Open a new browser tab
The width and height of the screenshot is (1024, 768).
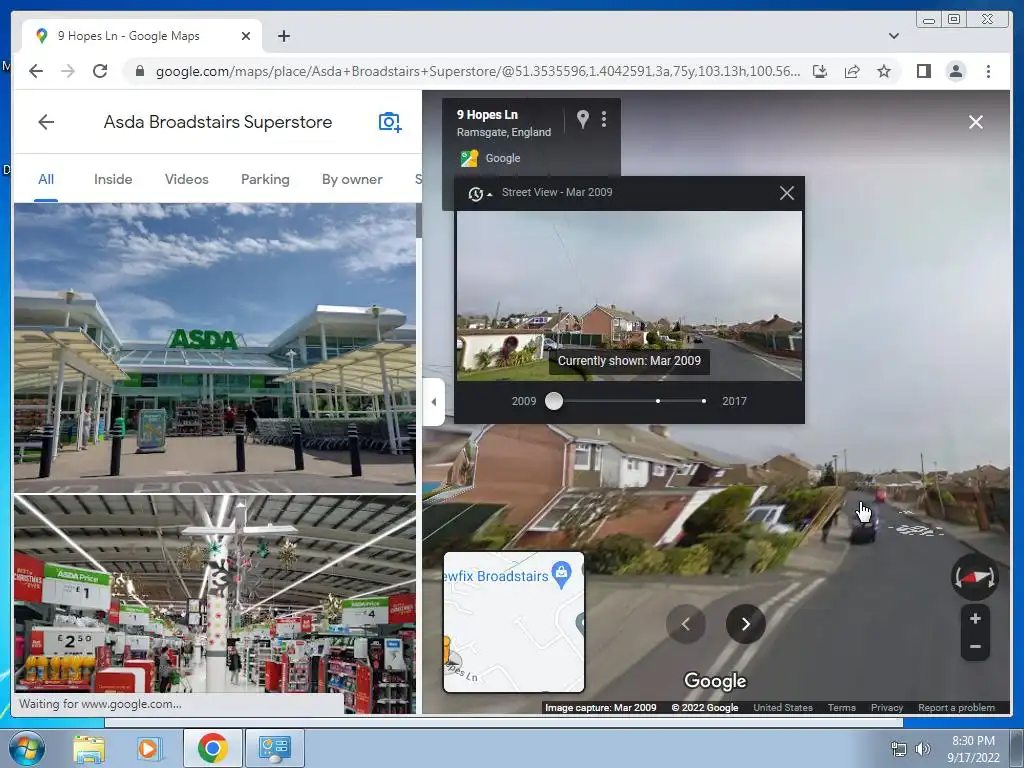(x=283, y=36)
